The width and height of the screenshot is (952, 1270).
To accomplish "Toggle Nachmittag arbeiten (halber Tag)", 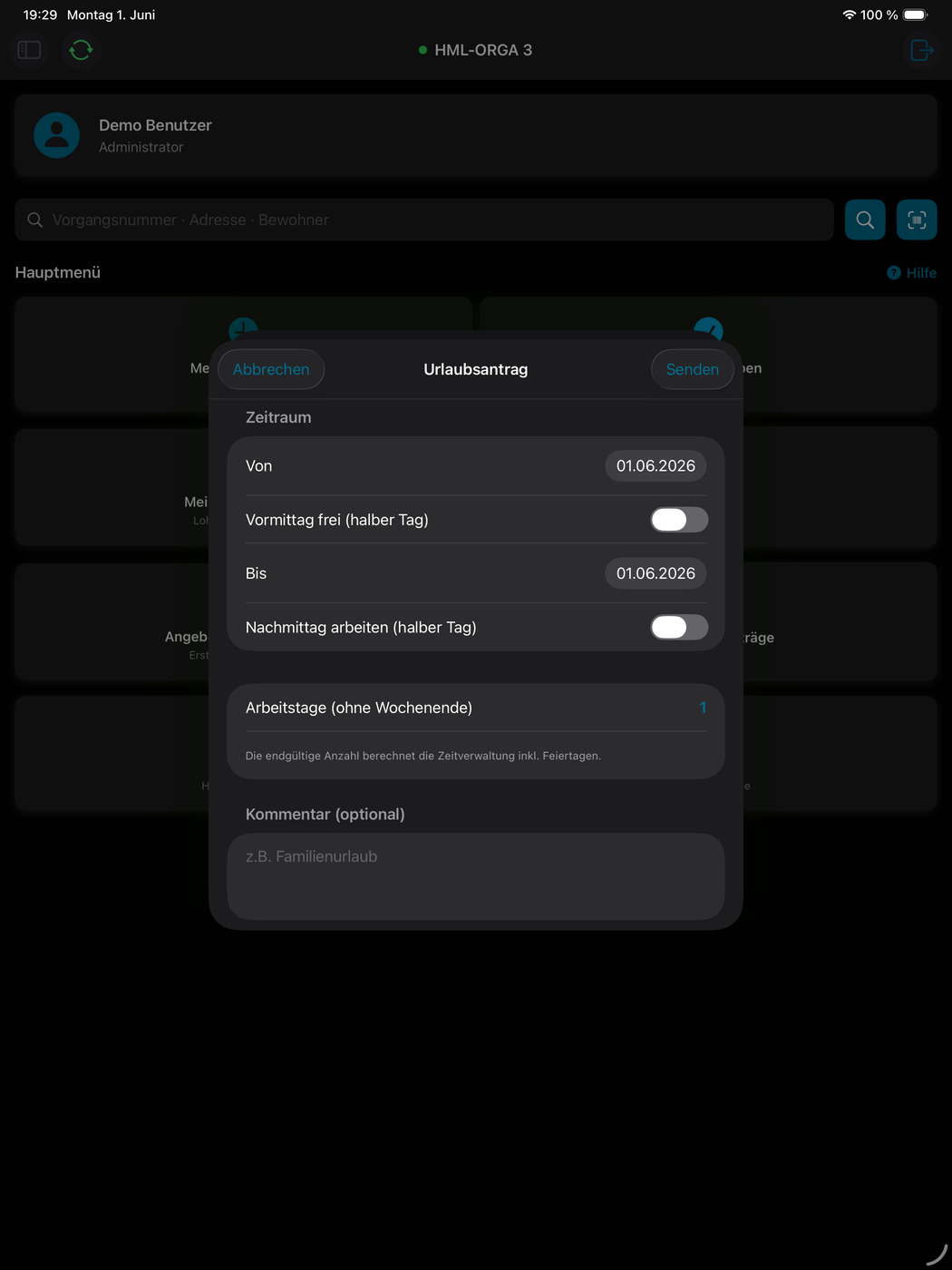I will (679, 627).
